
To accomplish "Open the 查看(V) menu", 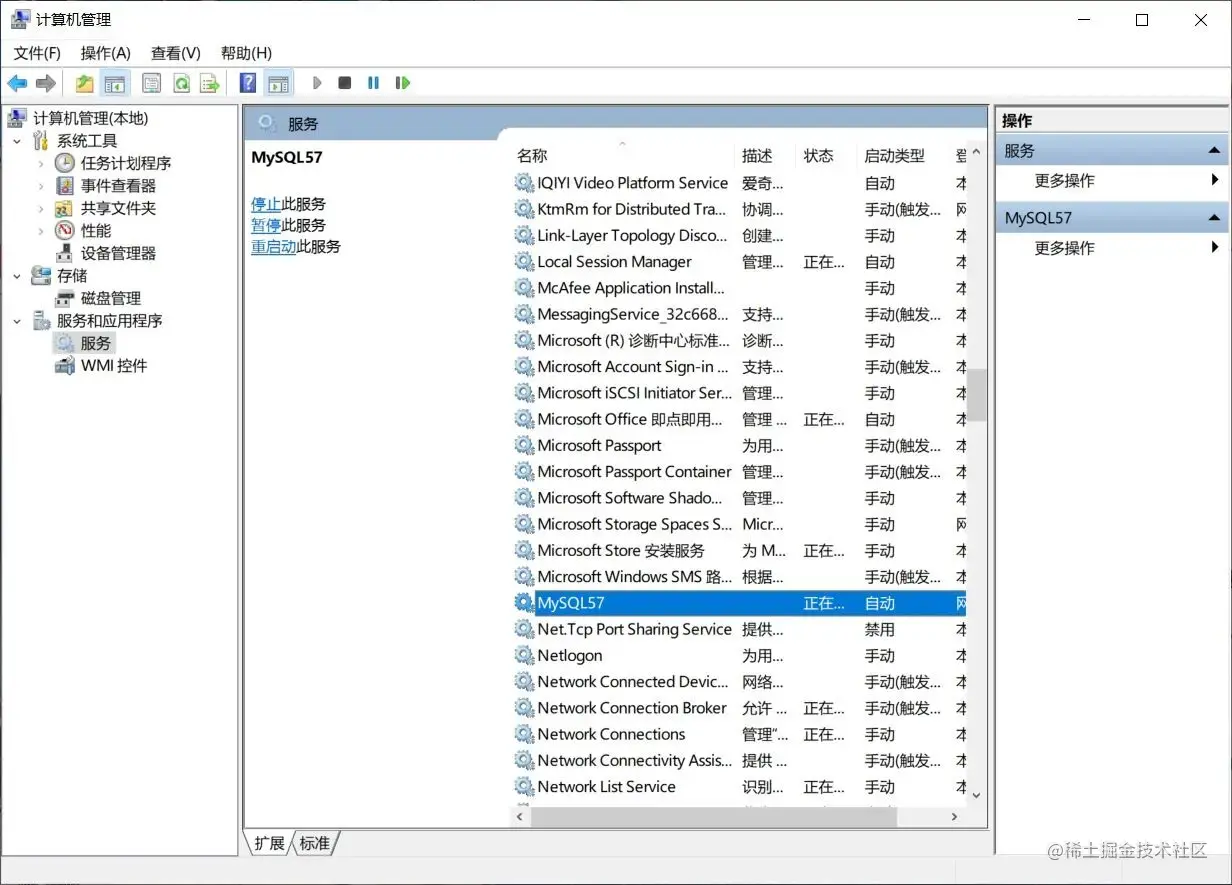I will (x=176, y=53).
